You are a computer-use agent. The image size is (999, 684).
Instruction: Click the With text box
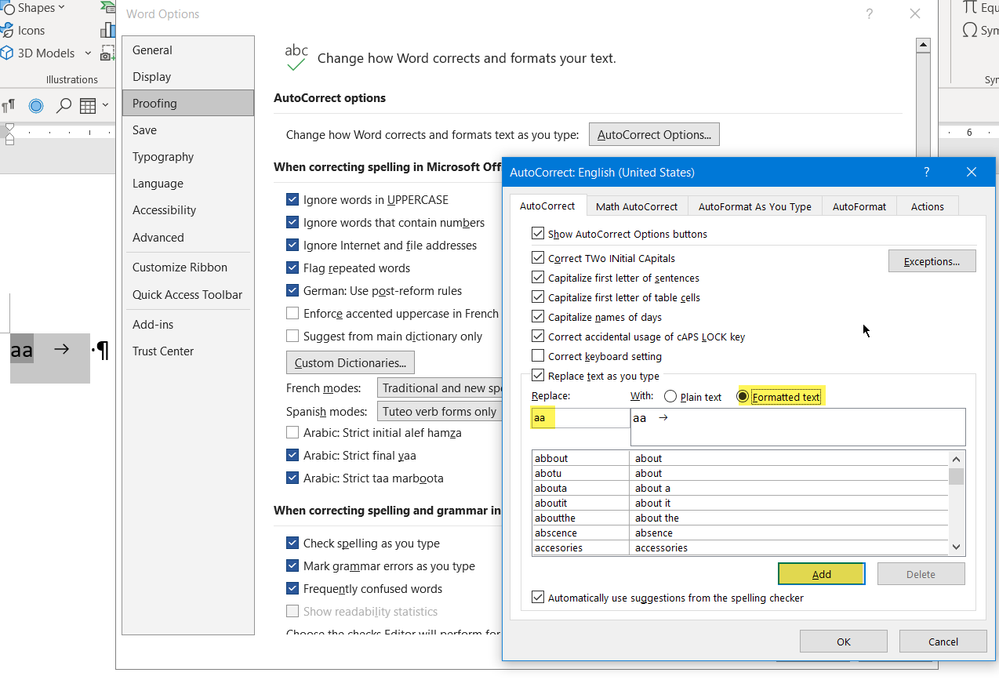click(798, 427)
